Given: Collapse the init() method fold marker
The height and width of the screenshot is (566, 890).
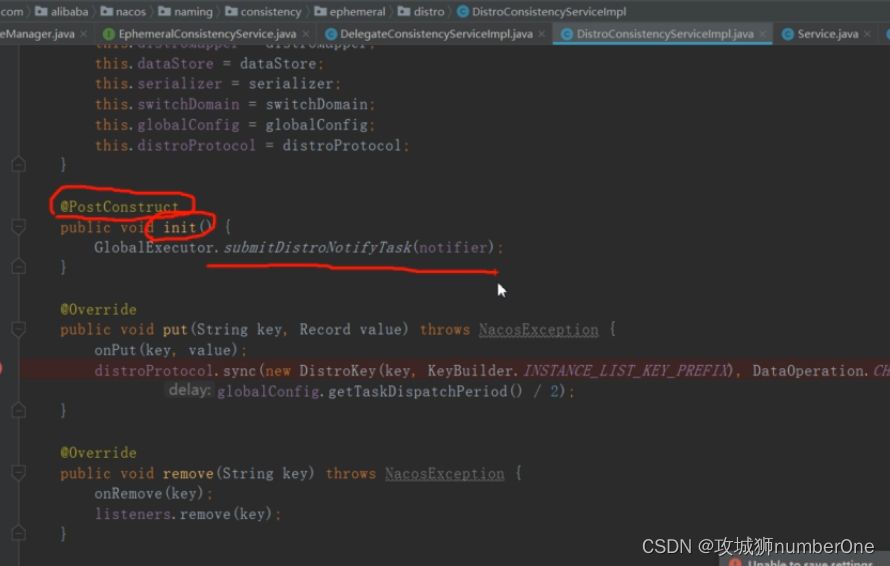Looking at the screenshot, I should pyautogui.click(x=18, y=227).
